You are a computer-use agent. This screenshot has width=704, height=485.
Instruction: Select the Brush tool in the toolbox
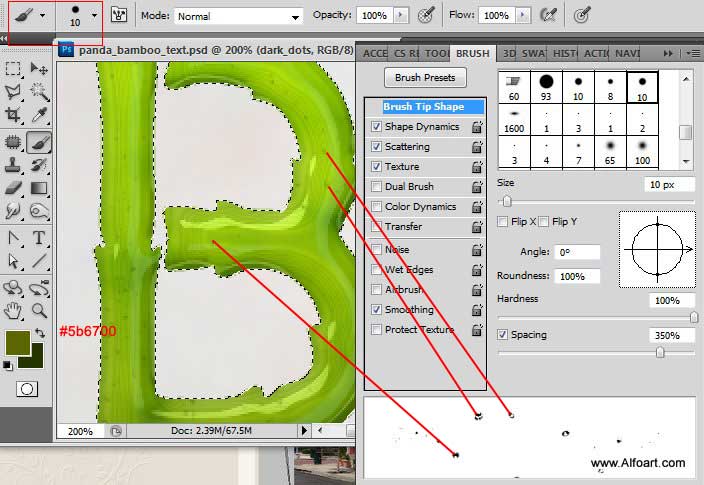tap(40, 142)
